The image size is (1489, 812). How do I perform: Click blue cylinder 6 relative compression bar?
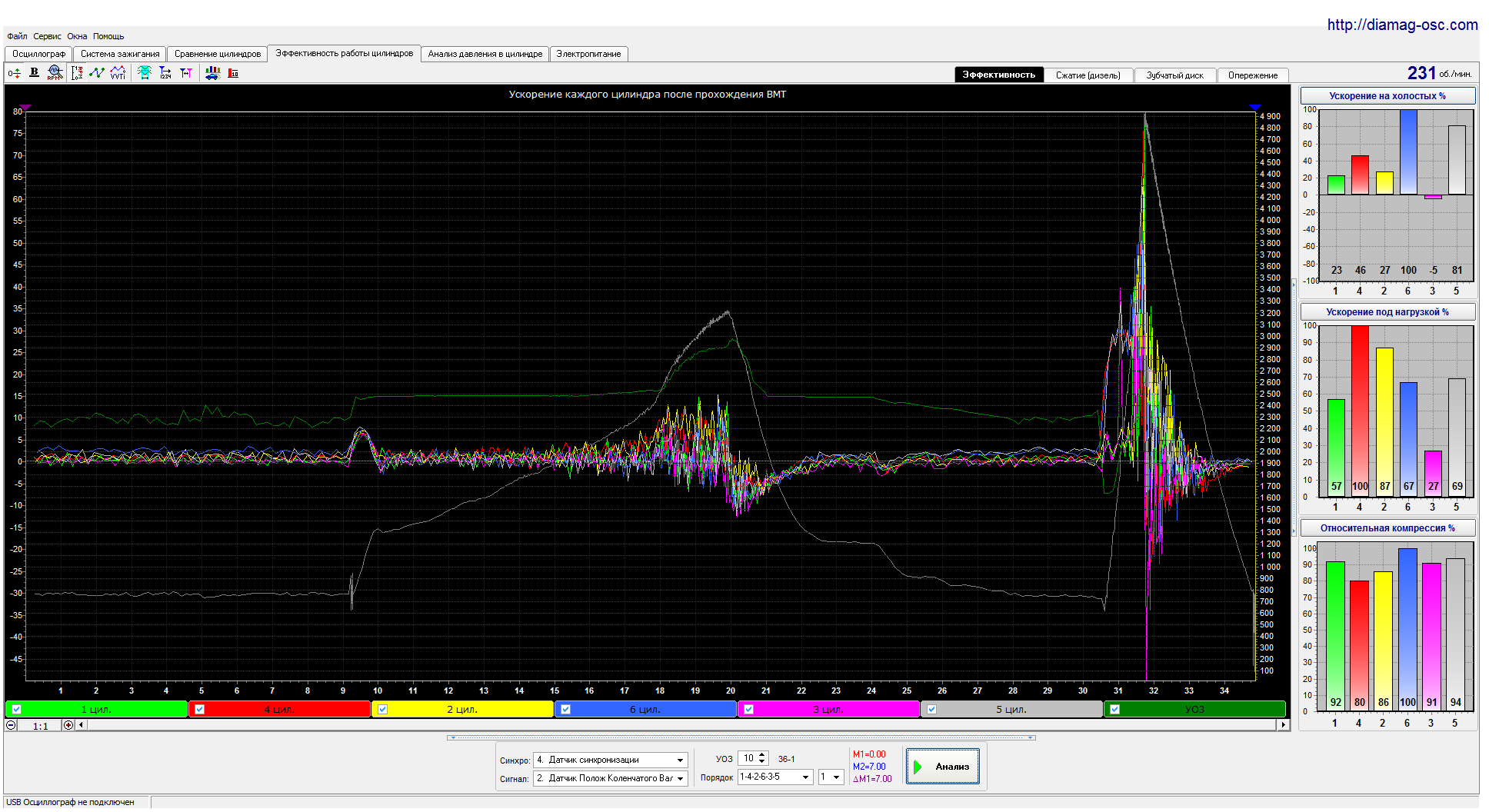1407,630
